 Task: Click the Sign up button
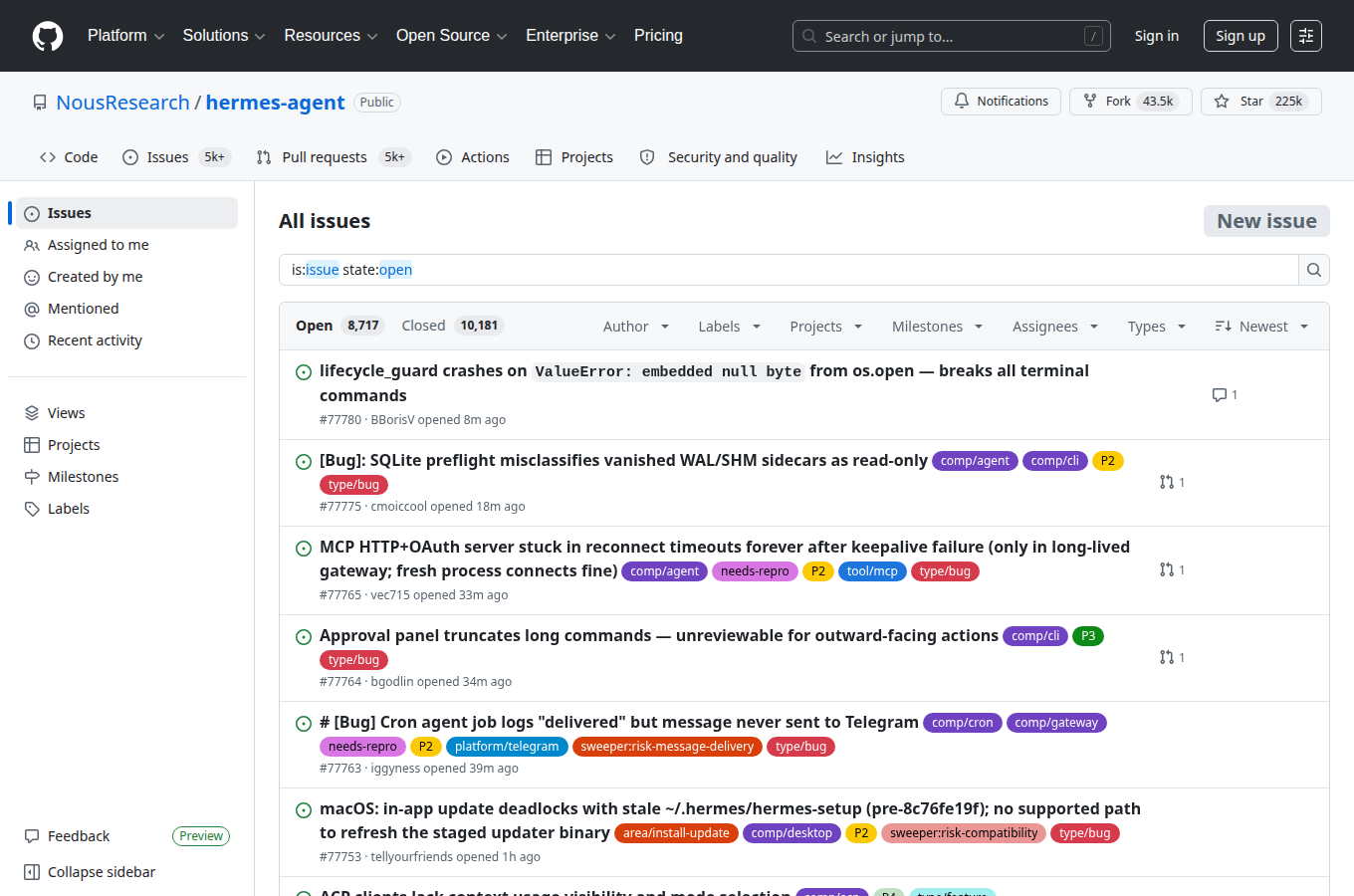click(x=1241, y=36)
